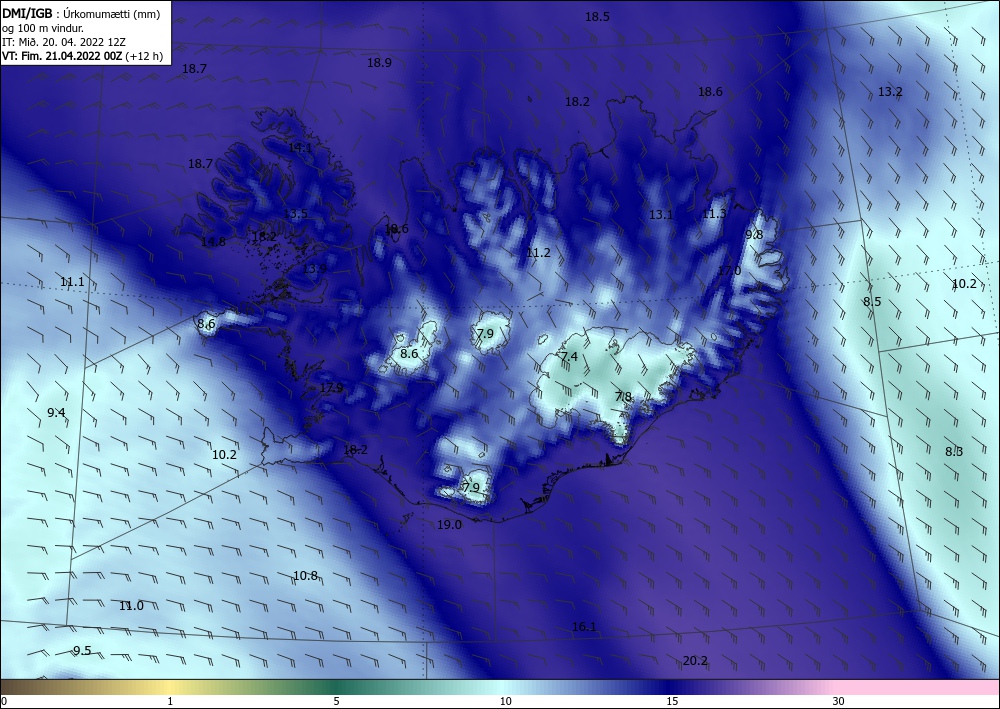The width and height of the screenshot is (1000, 709).
Task: Click the map value "13.5"
Action: tap(296, 214)
